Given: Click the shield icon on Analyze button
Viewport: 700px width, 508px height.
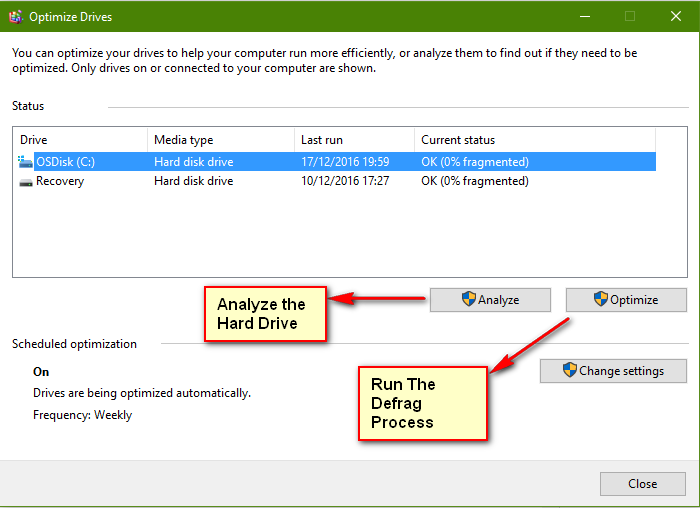Looking at the screenshot, I should coord(469,299).
